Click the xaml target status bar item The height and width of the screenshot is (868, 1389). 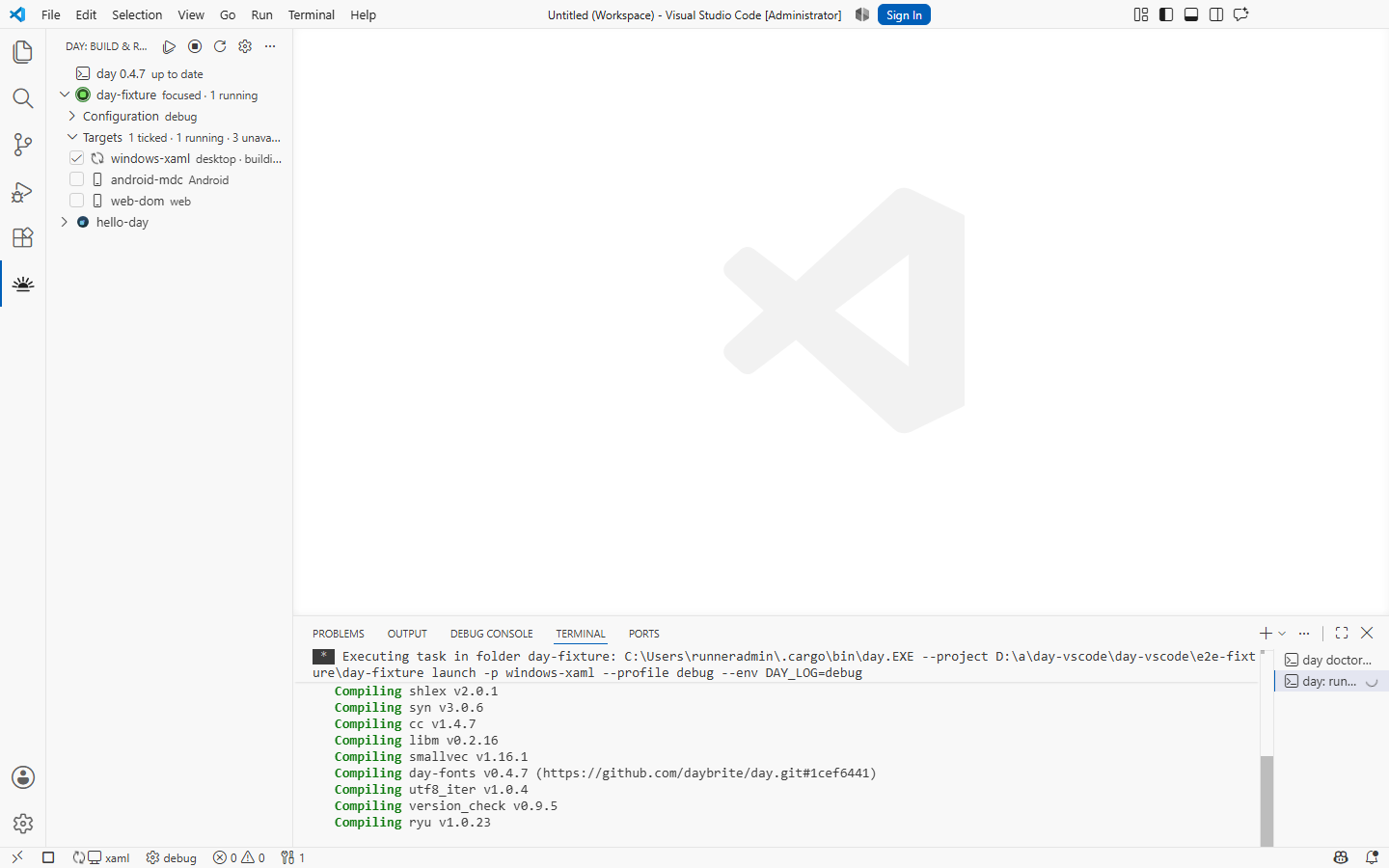pos(101,857)
